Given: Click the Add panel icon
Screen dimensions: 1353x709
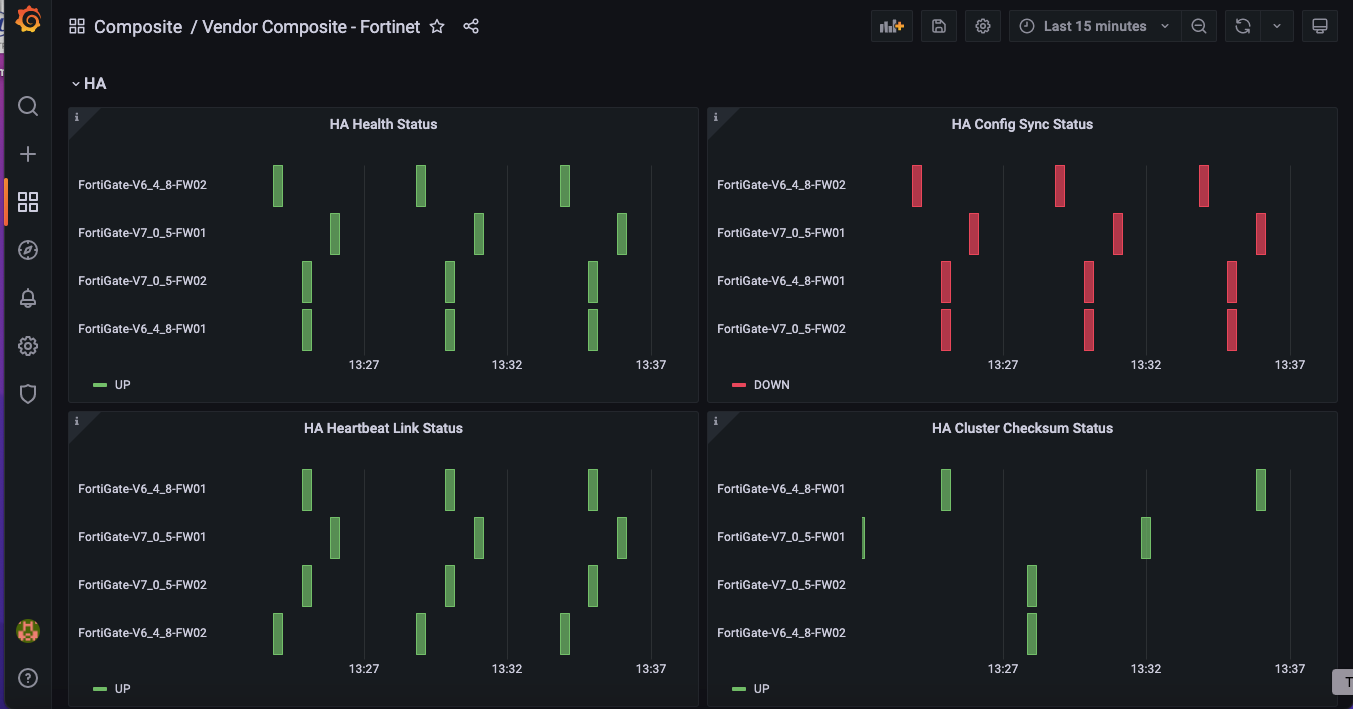Looking at the screenshot, I should click(x=891, y=27).
